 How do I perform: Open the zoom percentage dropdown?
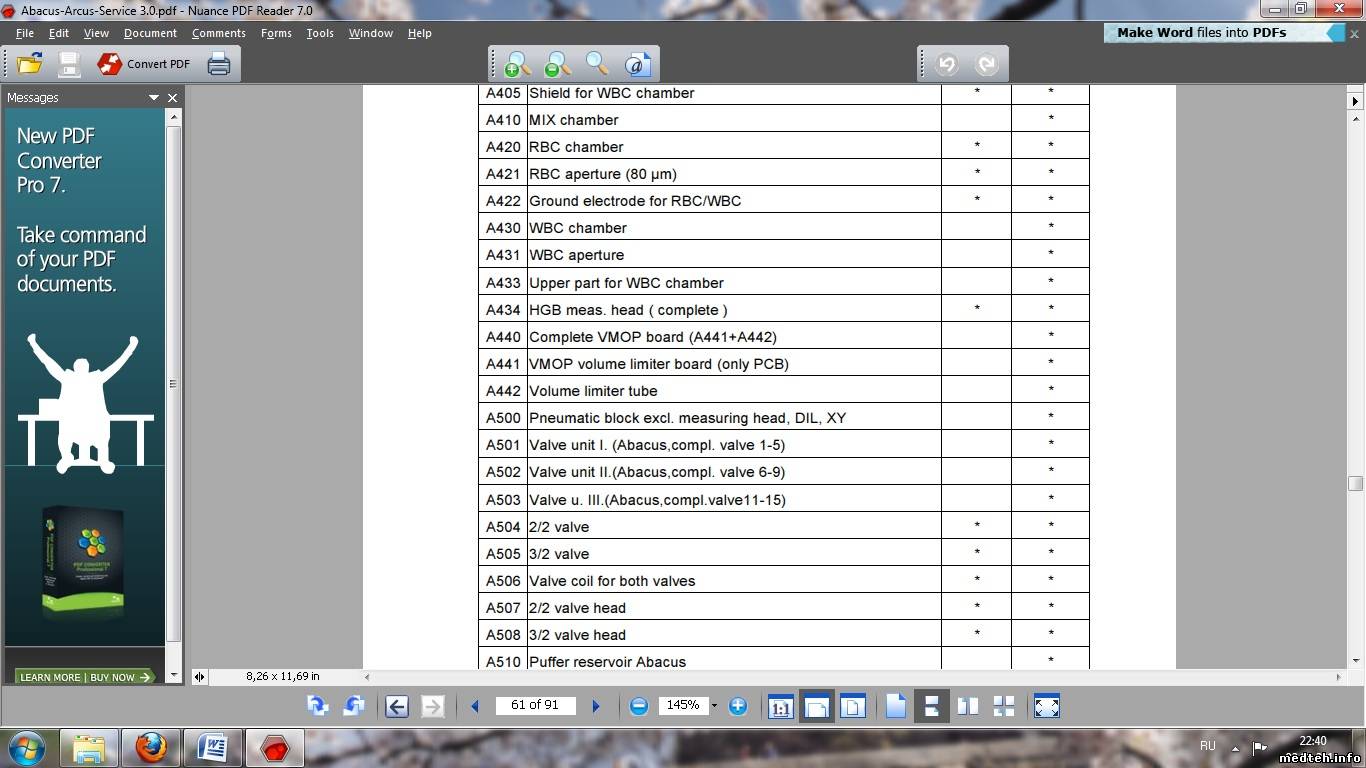tap(714, 706)
